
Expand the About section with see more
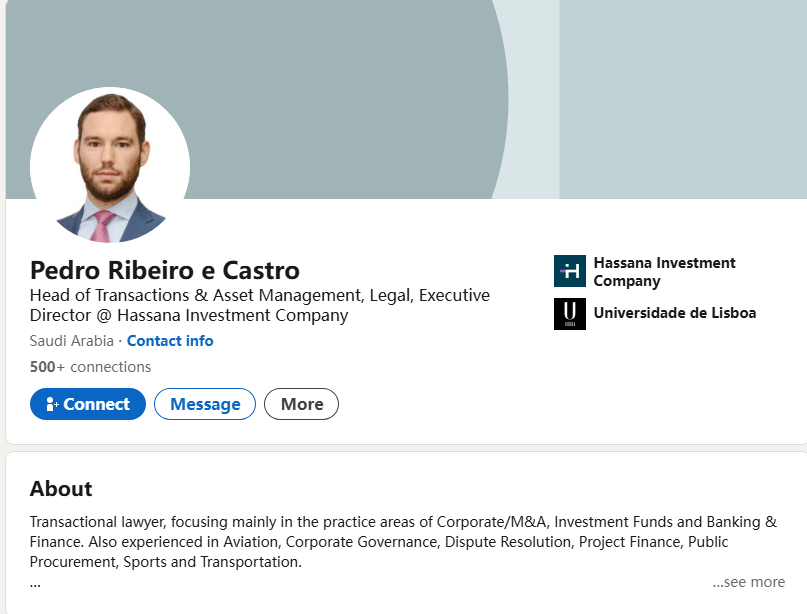pos(748,582)
